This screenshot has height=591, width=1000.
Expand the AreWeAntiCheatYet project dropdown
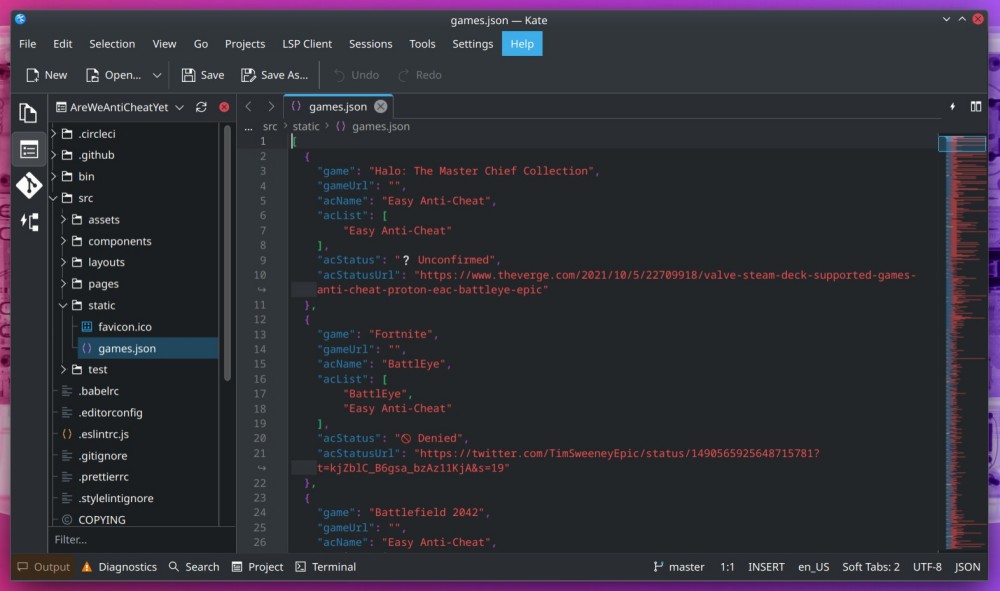[x=179, y=106]
